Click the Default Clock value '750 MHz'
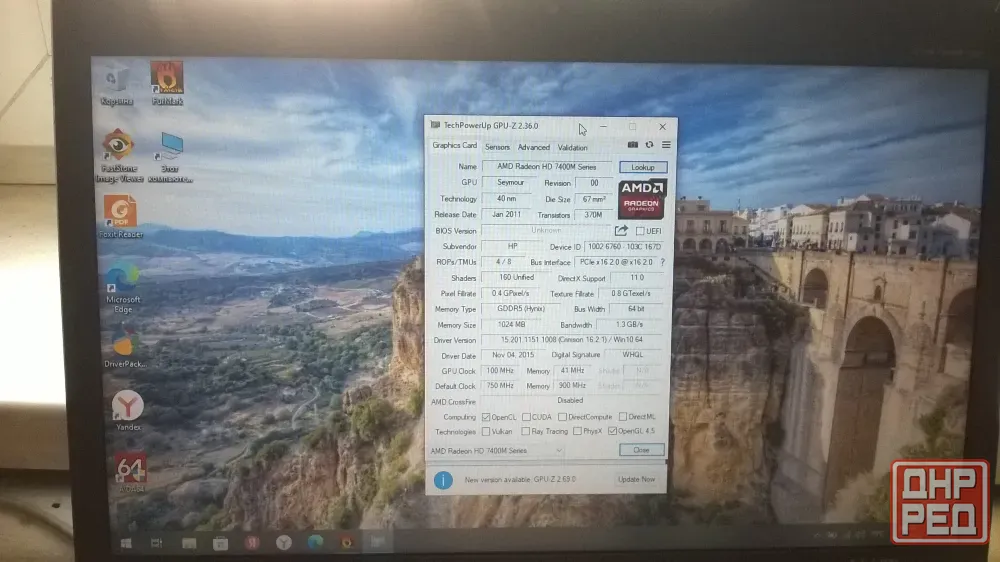The height and width of the screenshot is (562, 1000). point(500,386)
